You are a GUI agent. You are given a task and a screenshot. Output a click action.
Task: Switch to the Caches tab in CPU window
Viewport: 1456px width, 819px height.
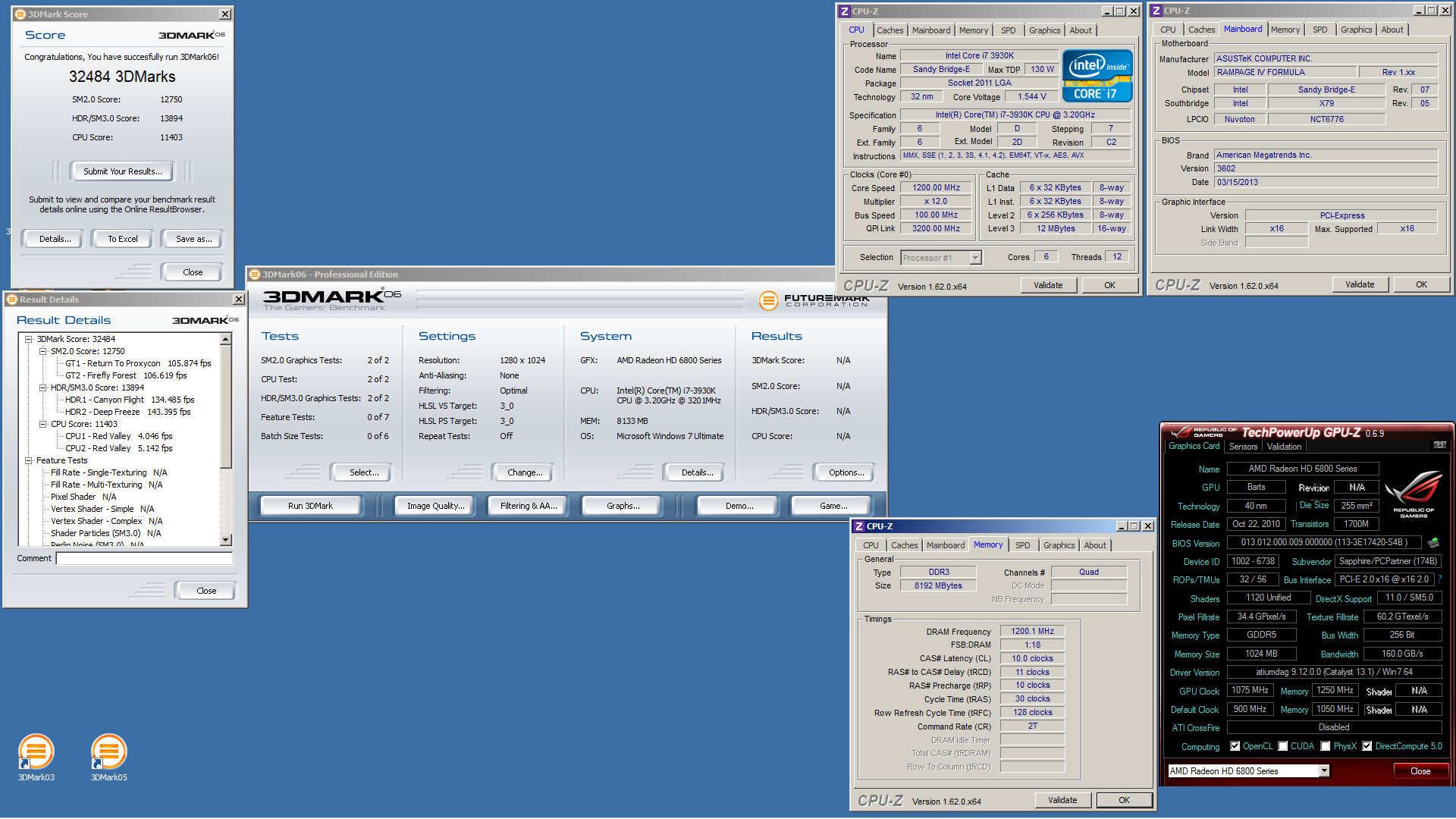890,30
